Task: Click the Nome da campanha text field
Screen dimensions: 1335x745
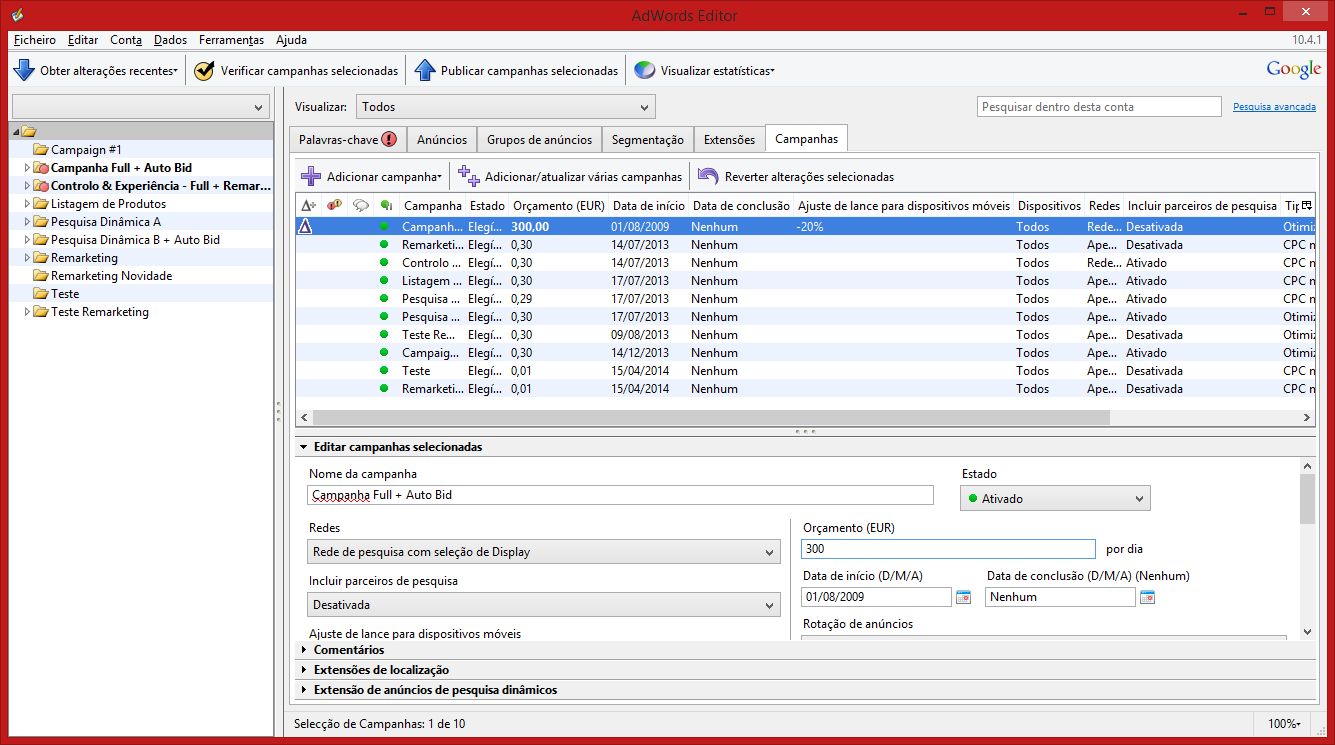Action: pos(620,495)
